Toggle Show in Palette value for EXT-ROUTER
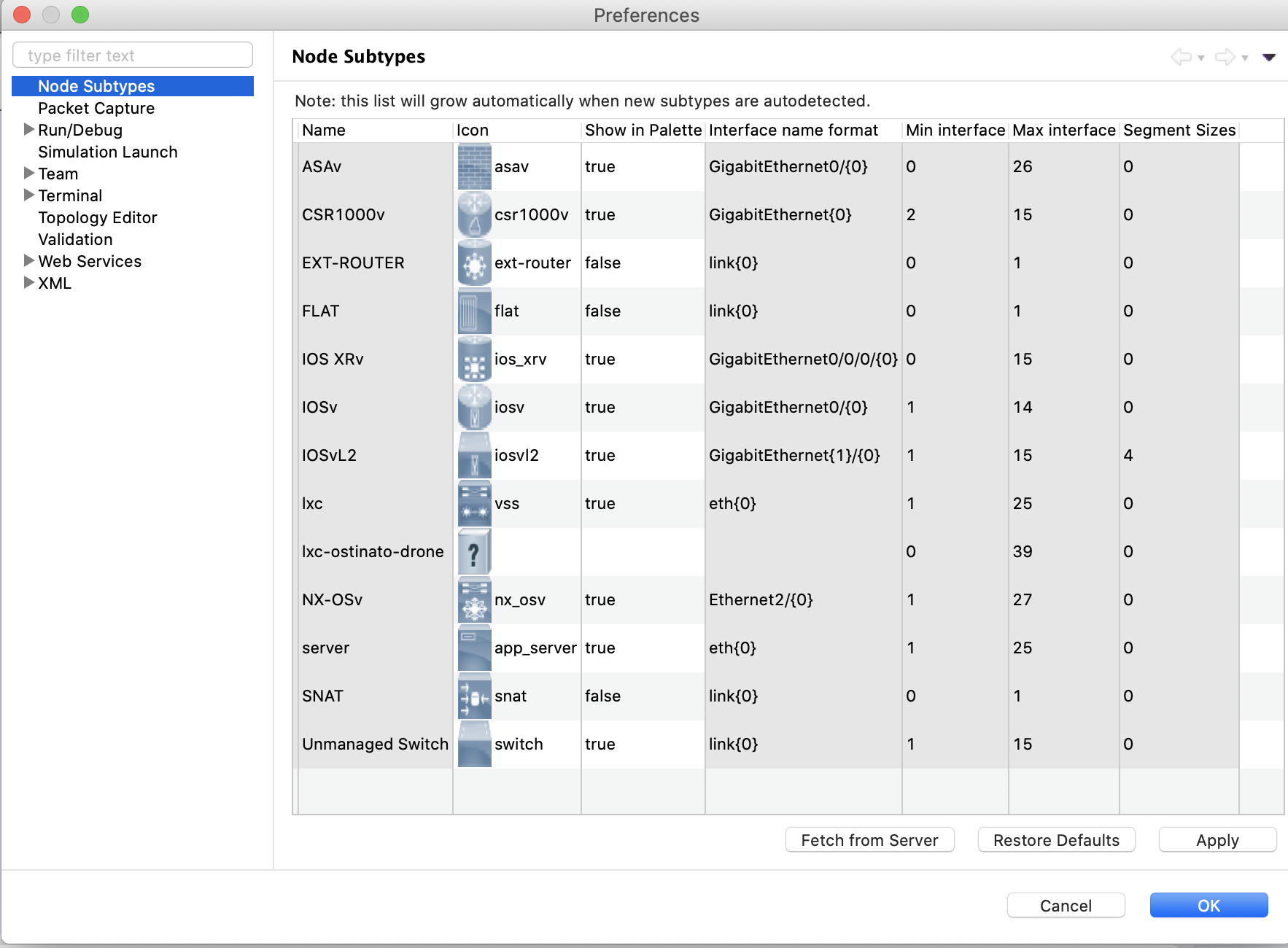Image resolution: width=1288 pixels, height=948 pixels. pos(602,263)
